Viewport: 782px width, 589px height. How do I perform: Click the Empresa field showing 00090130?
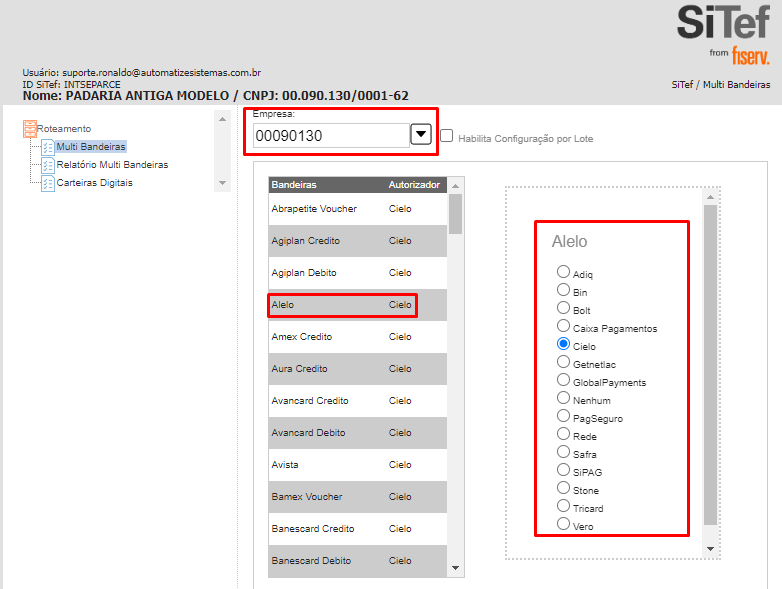(x=331, y=136)
